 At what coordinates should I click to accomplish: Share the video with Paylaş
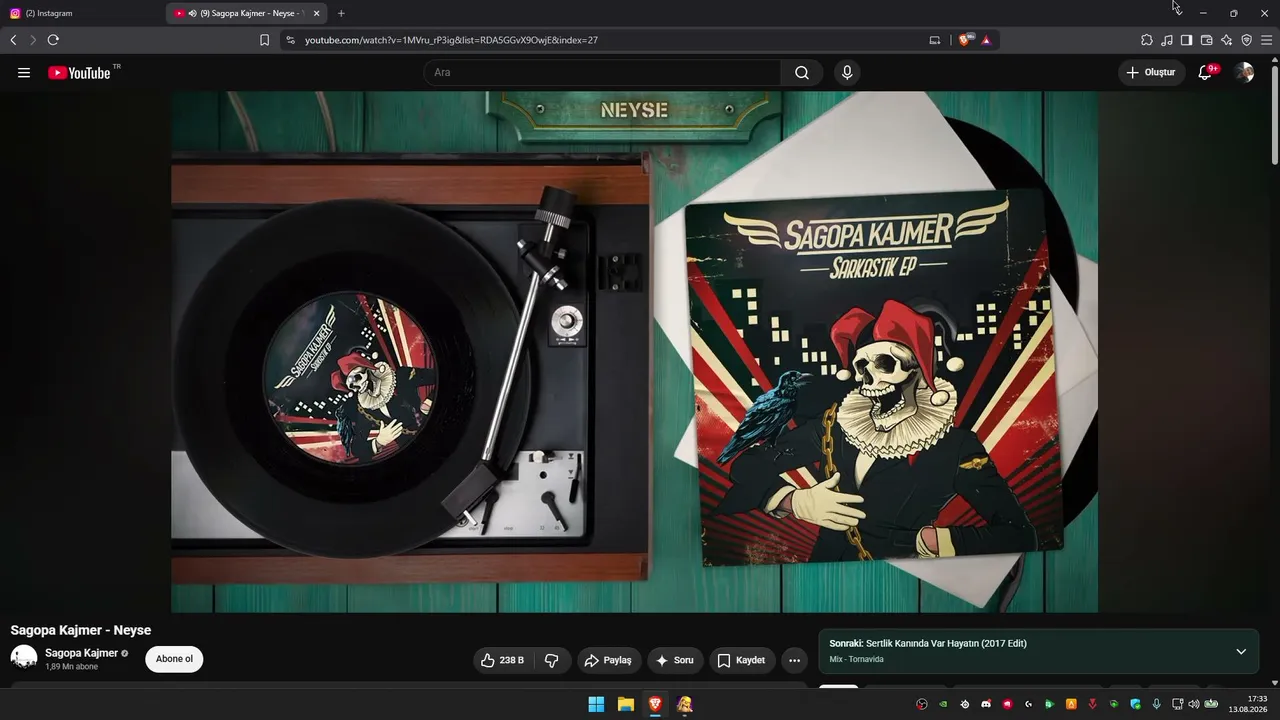coord(608,660)
